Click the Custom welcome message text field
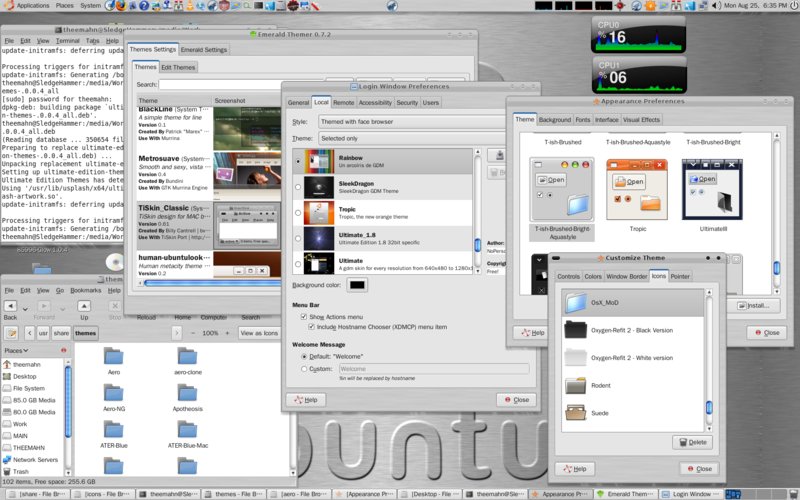Image resolution: width=800 pixels, height=500 pixels. pyautogui.click(x=434, y=368)
